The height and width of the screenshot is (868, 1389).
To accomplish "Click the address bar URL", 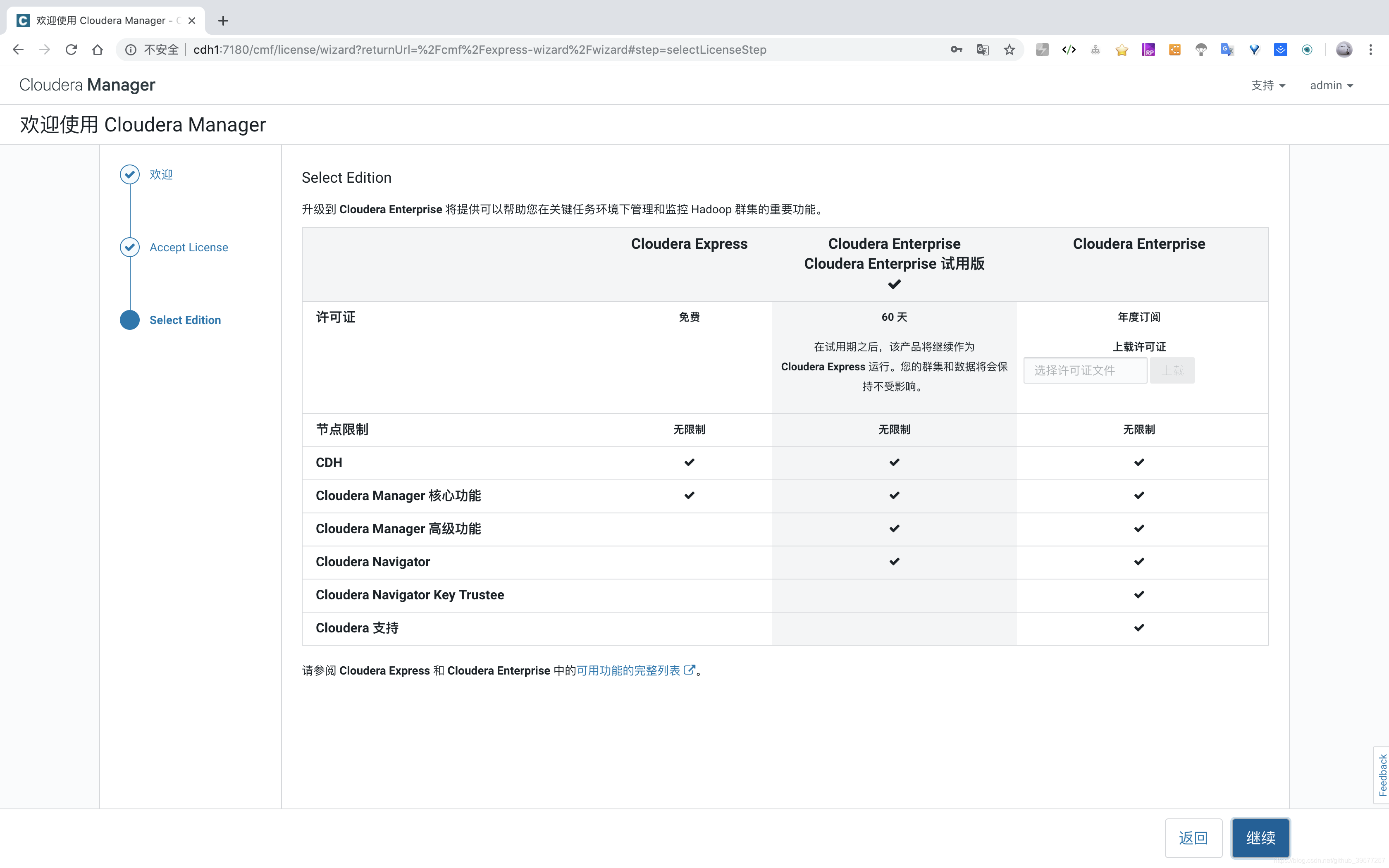I will (x=480, y=50).
